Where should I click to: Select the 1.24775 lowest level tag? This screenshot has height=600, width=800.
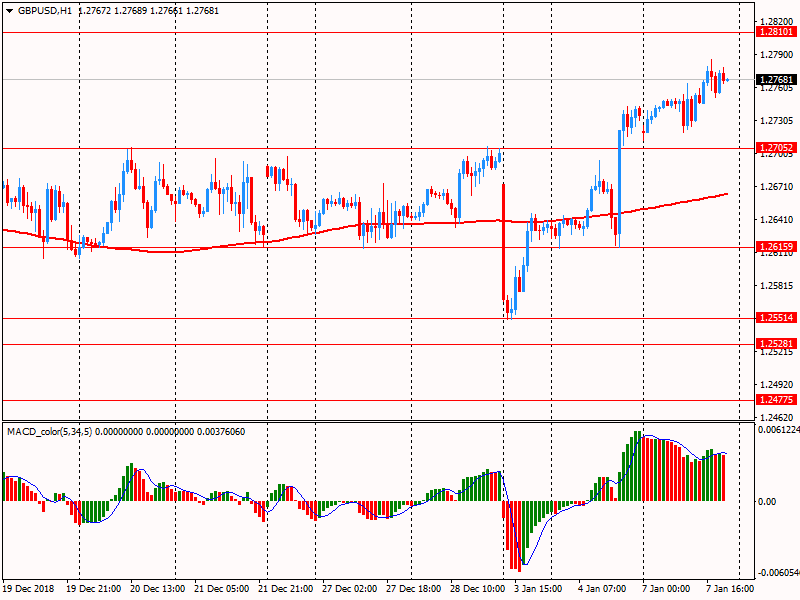[x=776, y=400]
